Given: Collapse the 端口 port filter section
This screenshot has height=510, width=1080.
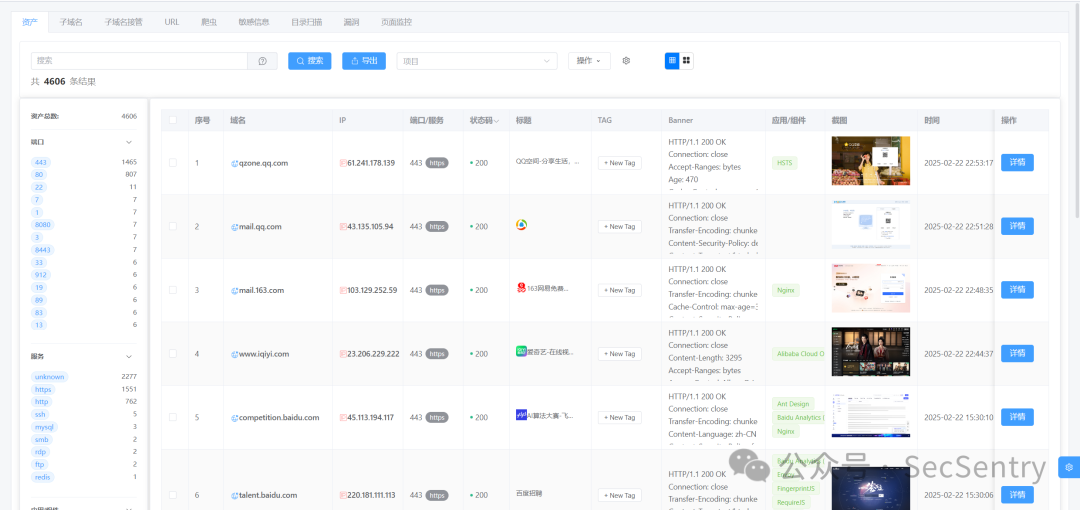Looking at the screenshot, I should pyautogui.click(x=128, y=142).
